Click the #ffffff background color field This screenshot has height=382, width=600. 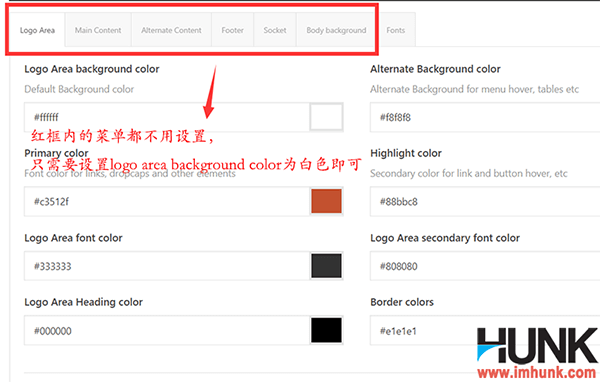point(167,117)
